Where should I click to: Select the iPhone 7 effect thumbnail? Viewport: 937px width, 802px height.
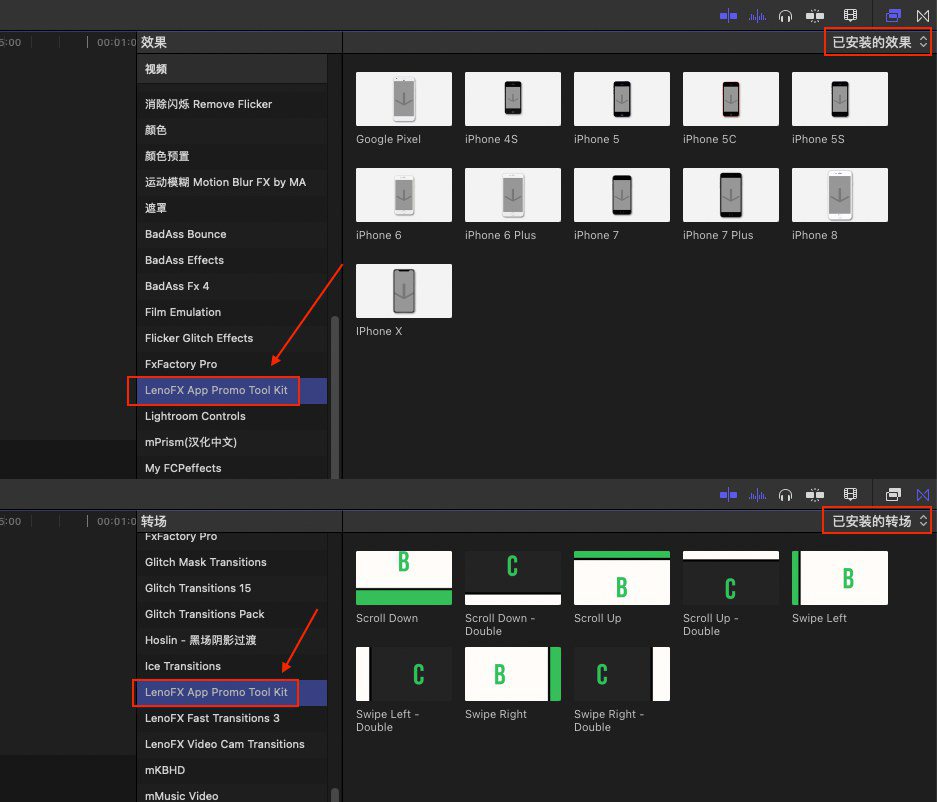[621, 195]
